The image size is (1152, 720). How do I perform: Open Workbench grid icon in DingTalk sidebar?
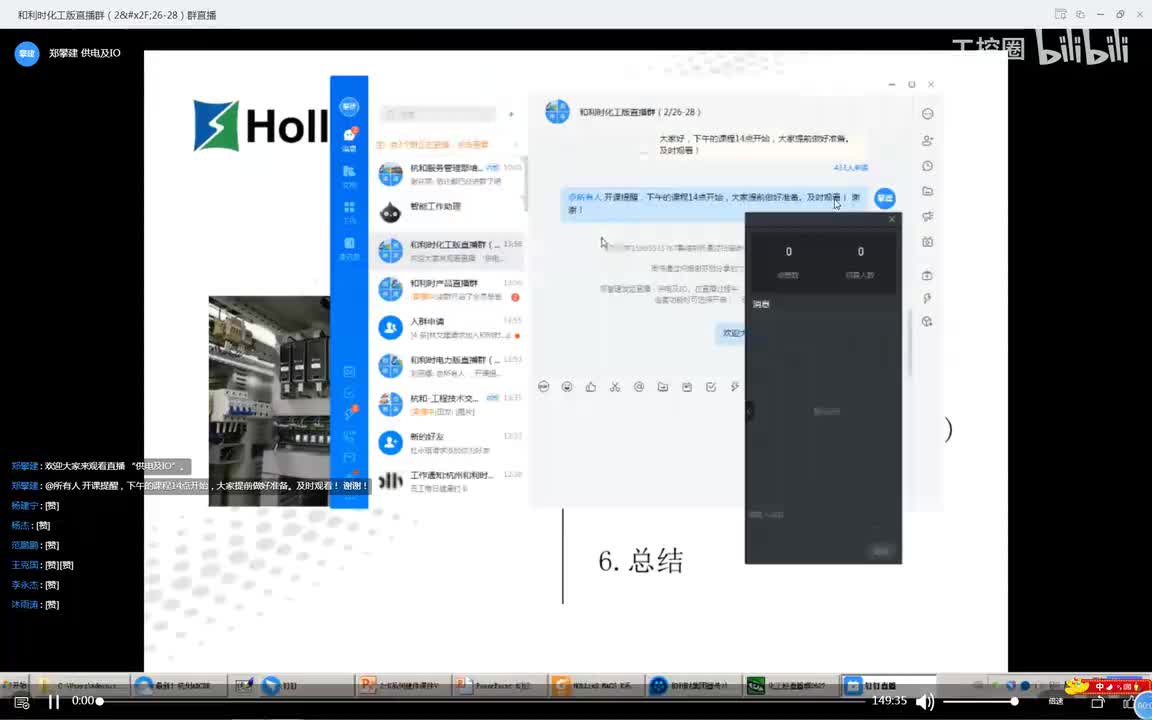tap(349, 212)
